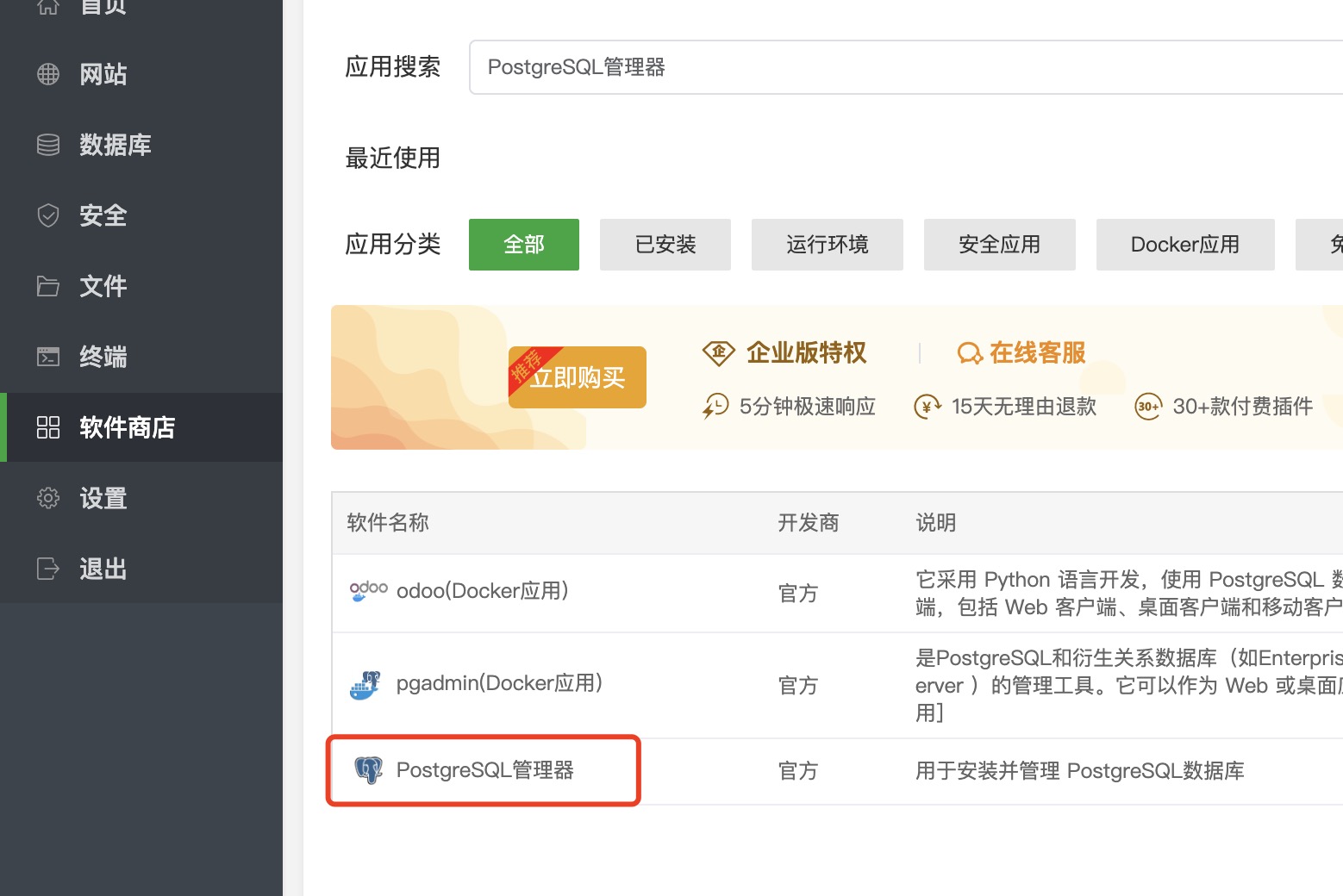Click the 立即购买 button
The width and height of the screenshot is (1343, 896).
coord(578,377)
